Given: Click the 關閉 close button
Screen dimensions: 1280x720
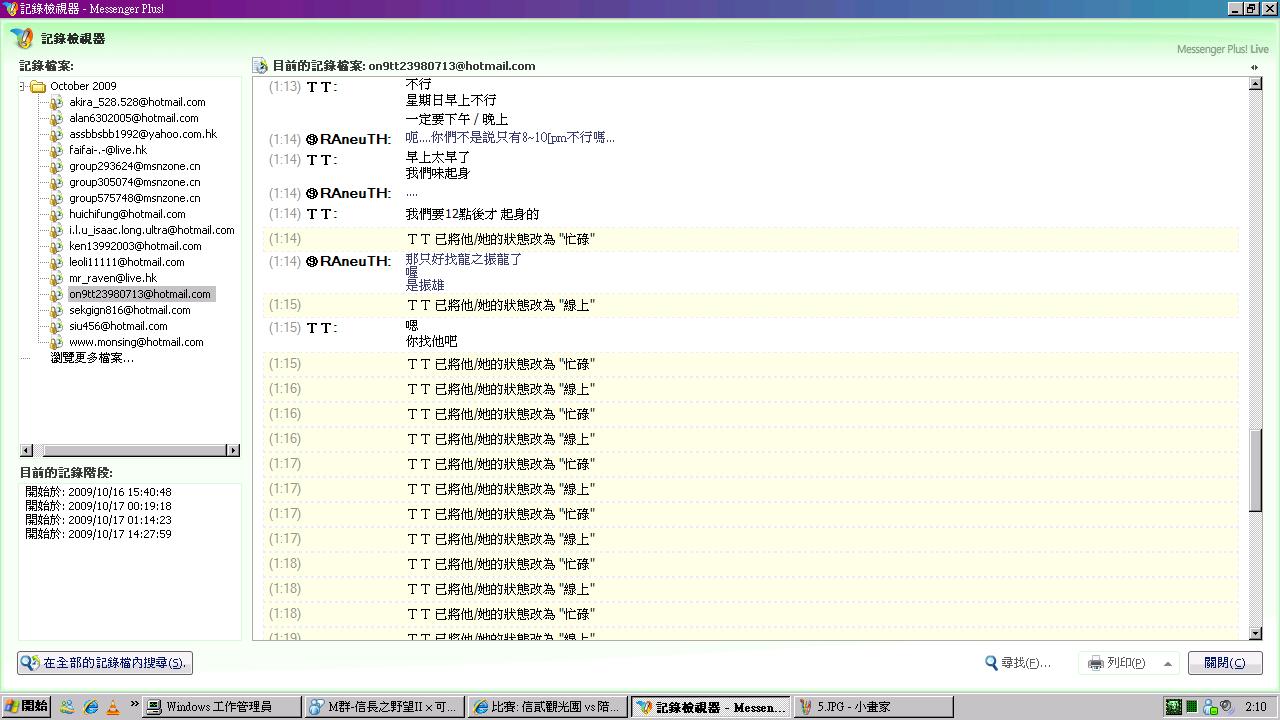Looking at the screenshot, I should pos(1225,663).
